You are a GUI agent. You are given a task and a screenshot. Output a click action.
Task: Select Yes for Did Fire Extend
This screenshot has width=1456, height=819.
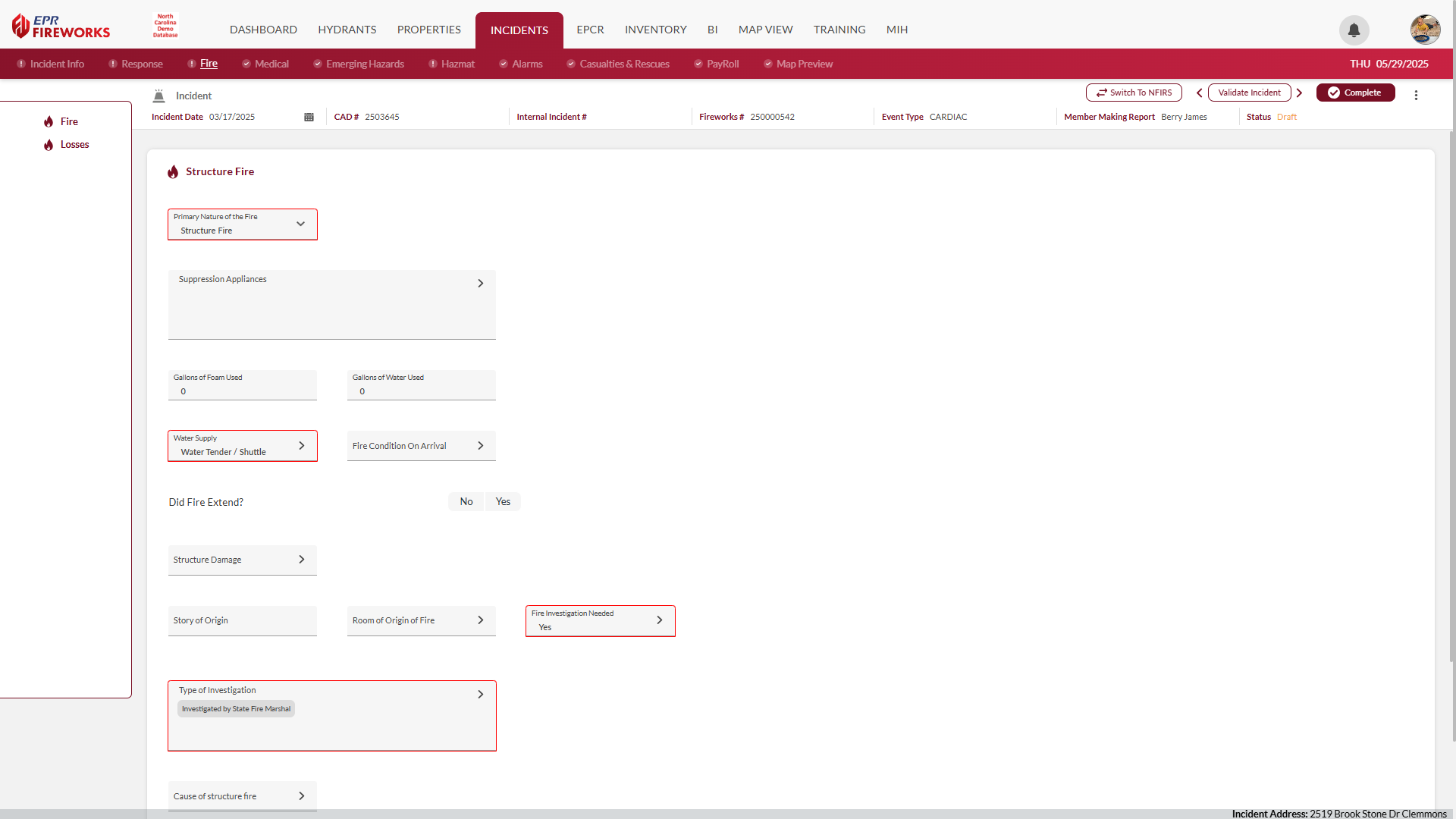pyautogui.click(x=502, y=501)
